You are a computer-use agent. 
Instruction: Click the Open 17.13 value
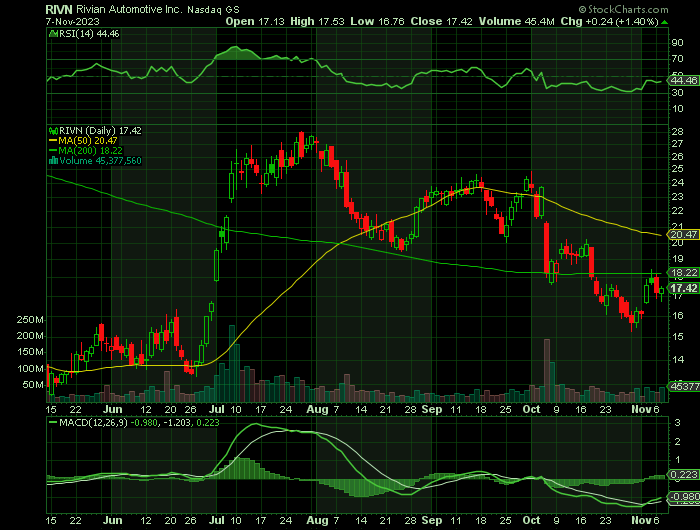coord(255,21)
